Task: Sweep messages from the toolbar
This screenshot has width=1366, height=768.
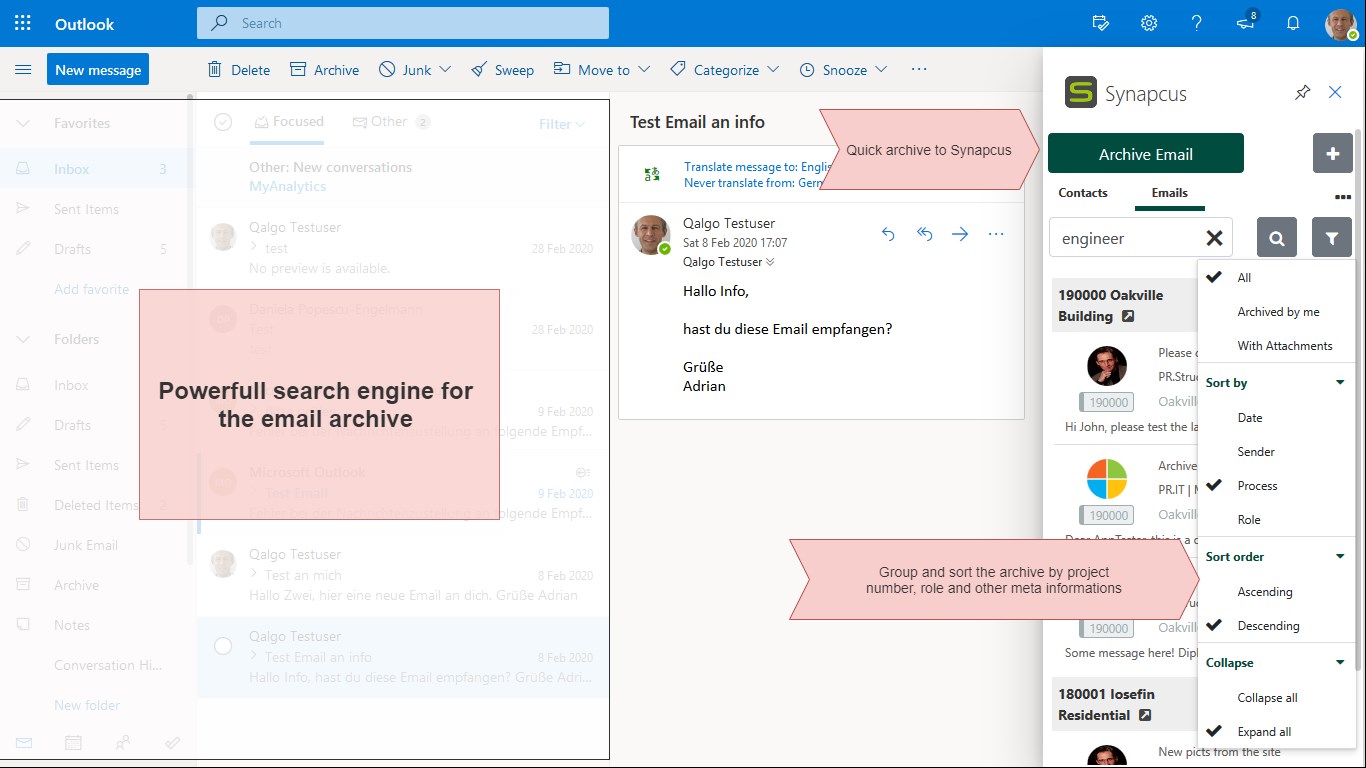Action: pos(502,70)
